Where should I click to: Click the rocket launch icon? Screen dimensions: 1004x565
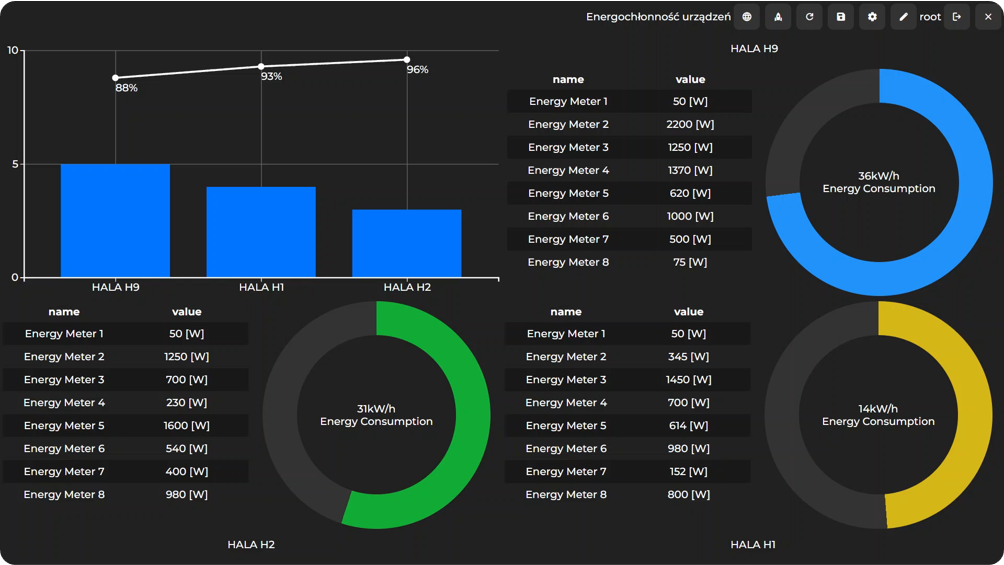tap(778, 17)
